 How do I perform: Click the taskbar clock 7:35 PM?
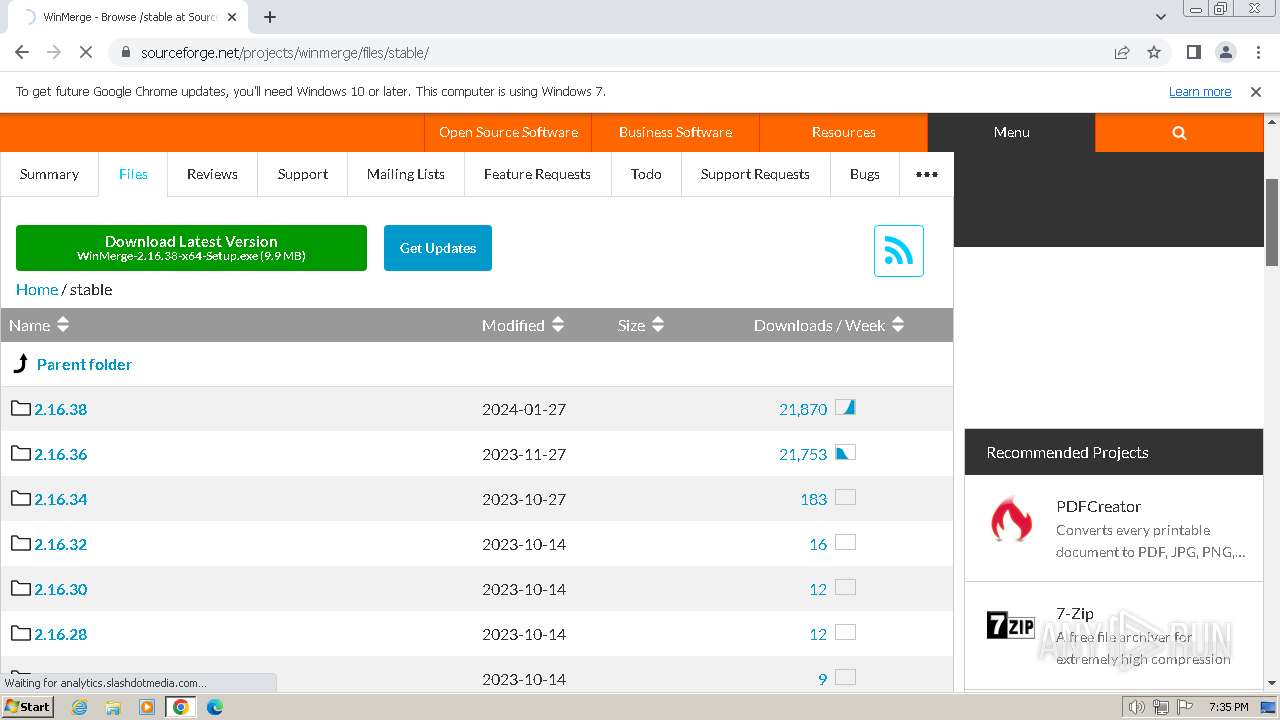click(1229, 707)
